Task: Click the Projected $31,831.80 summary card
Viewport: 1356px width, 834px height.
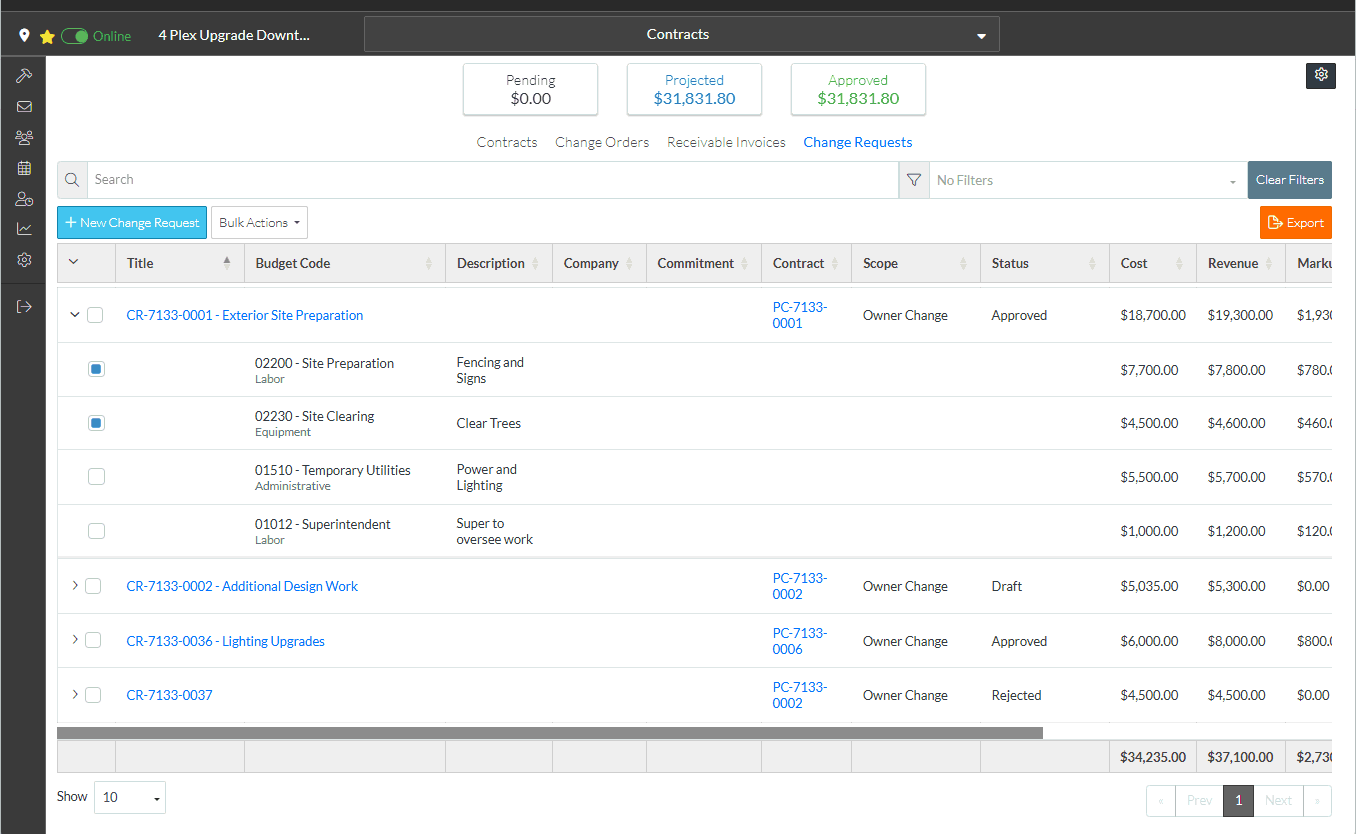Action: click(694, 89)
